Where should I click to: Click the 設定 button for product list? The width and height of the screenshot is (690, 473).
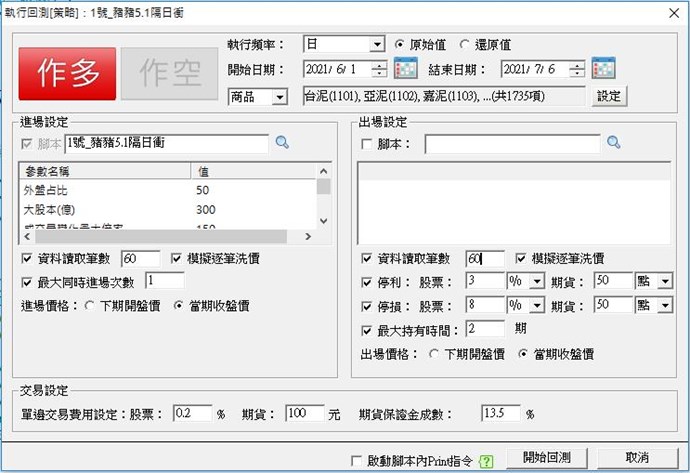pos(609,96)
